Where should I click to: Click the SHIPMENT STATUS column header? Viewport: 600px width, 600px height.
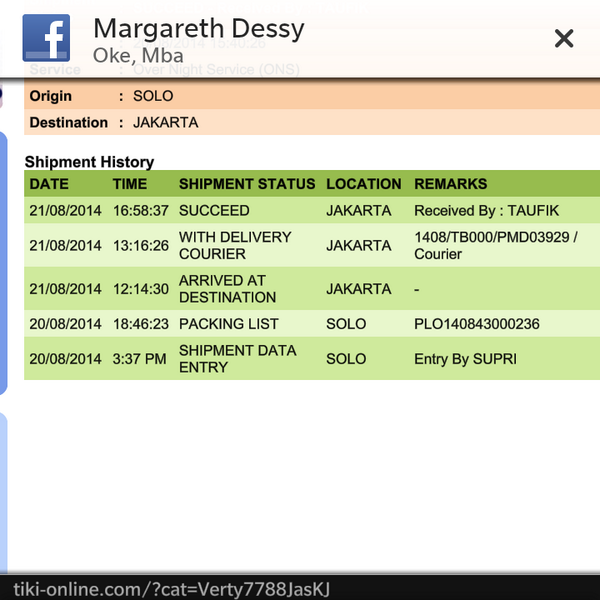tap(247, 184)
